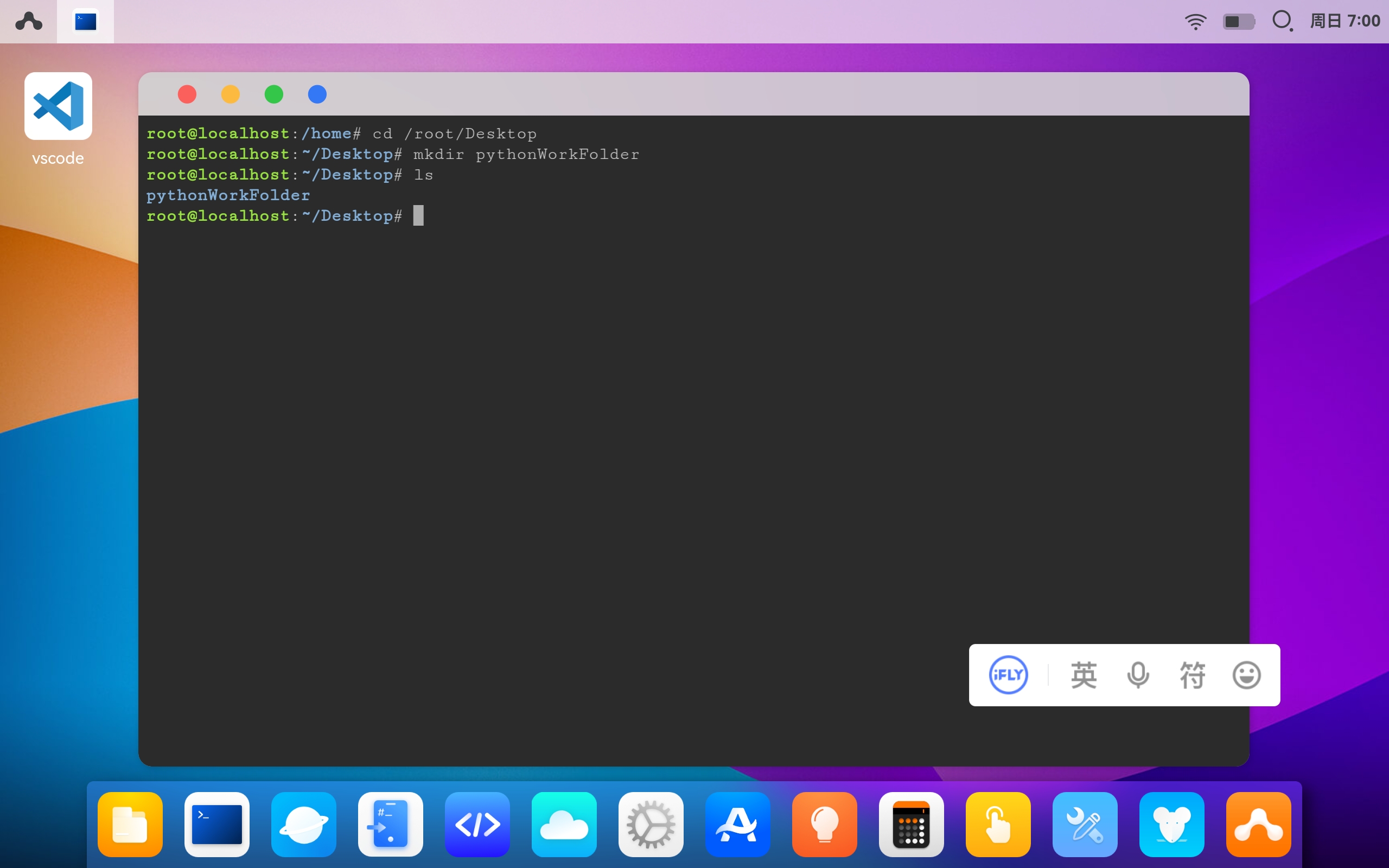Launch the blue mouse app in dock
1389x868 pixels.
click(x=1172, y=825)
